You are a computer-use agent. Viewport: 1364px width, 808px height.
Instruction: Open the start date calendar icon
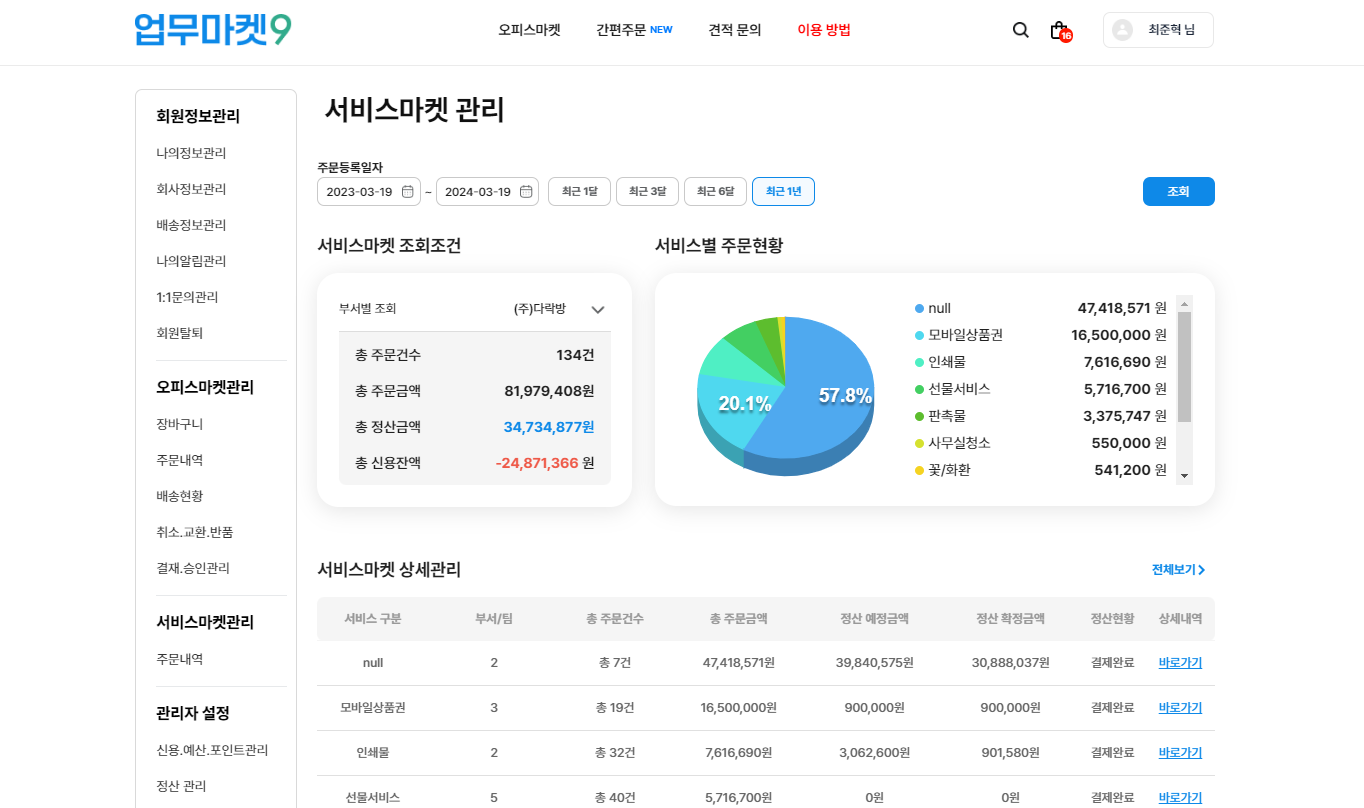pos(408,192)
